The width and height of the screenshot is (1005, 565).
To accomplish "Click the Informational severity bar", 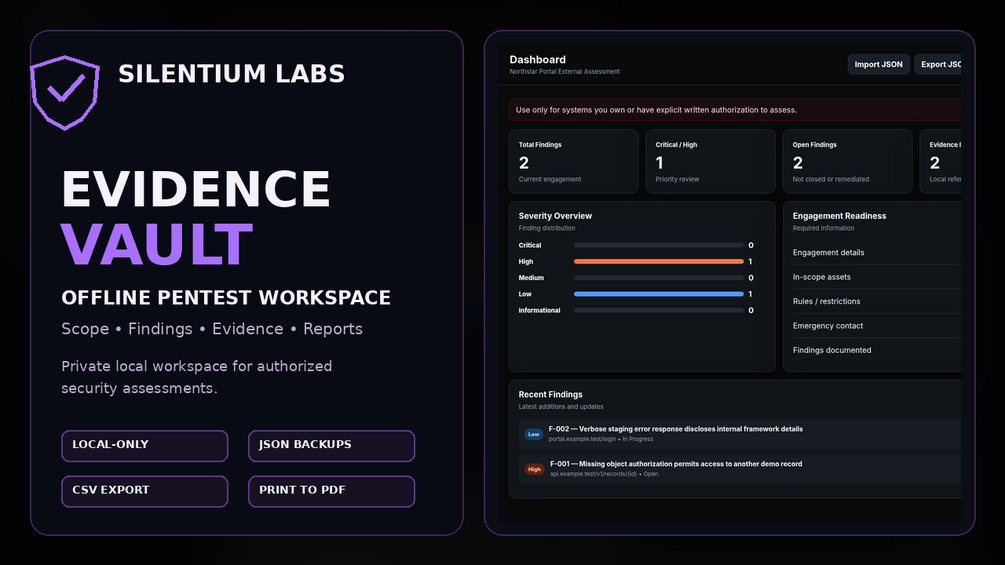I will [659, 311].
